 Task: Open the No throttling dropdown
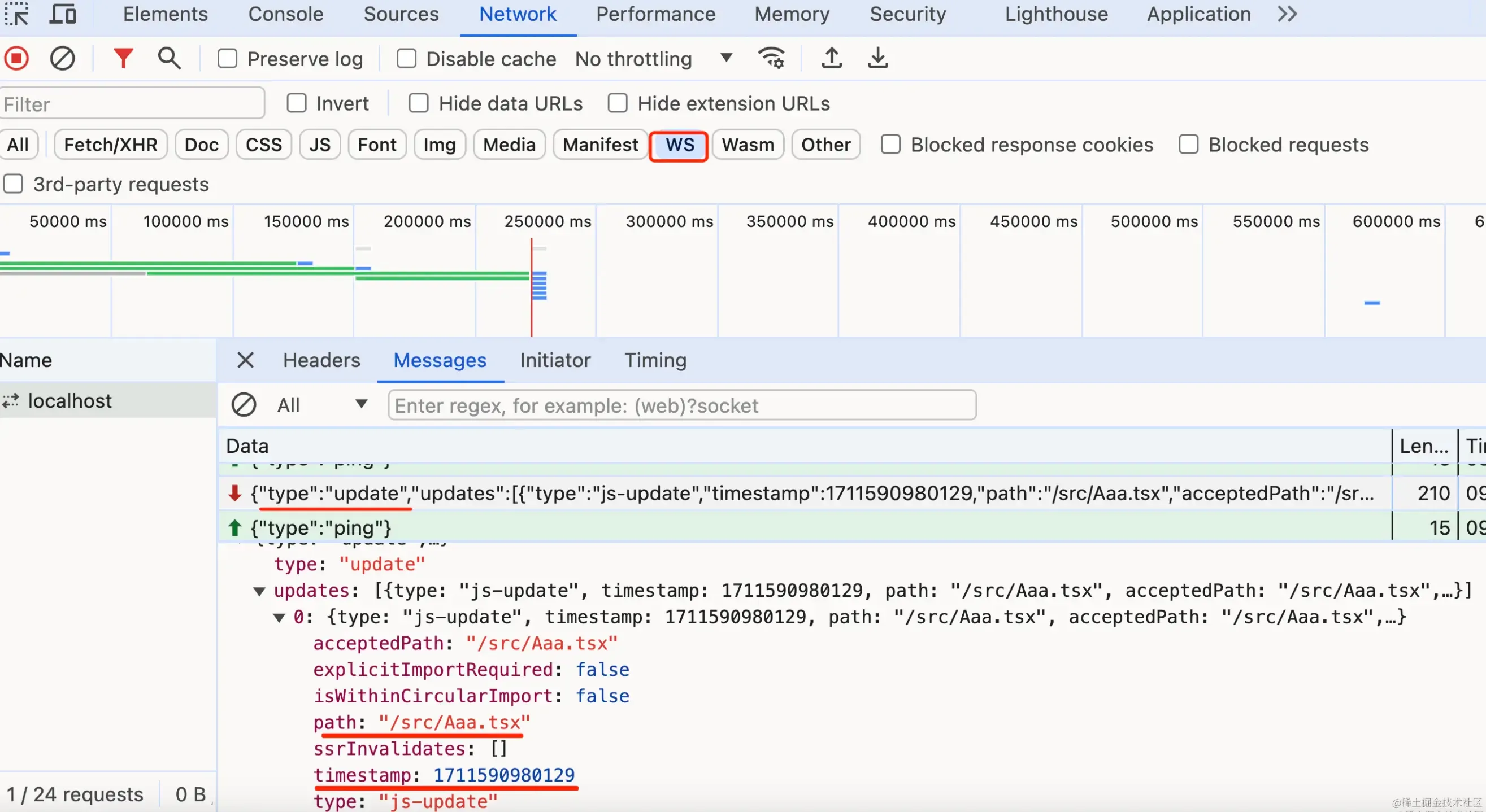[x=654, y=58]
